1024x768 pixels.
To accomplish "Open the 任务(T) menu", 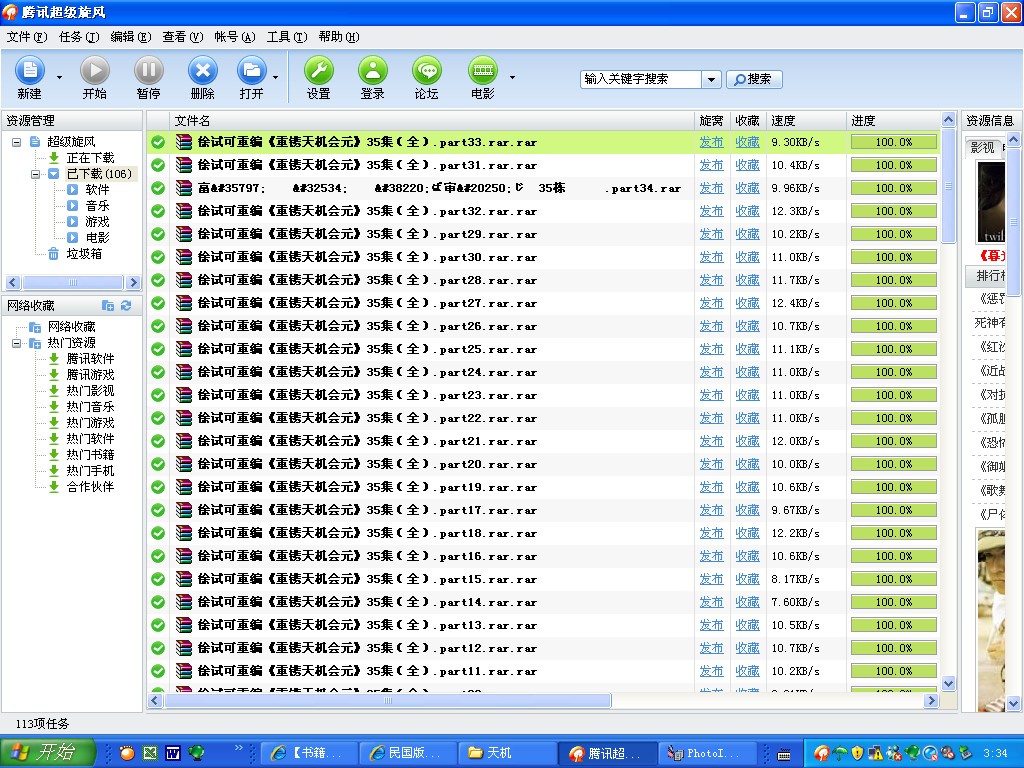I will pyautogui.click(x=79, y=37).
